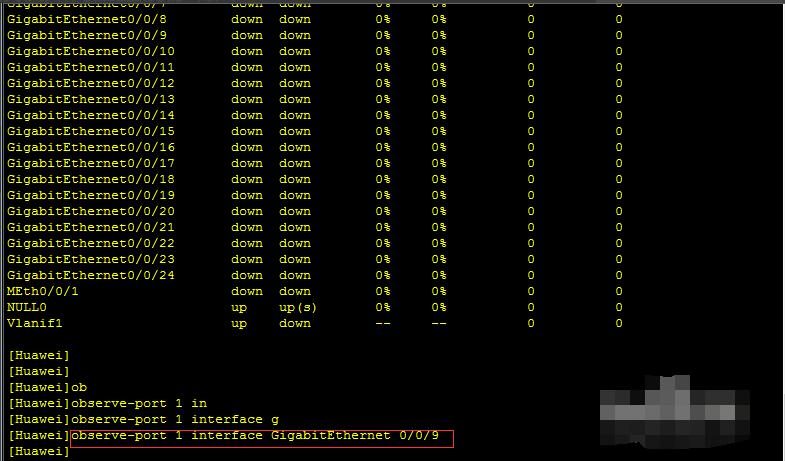Image resolution: width=785 pixels, height=461 pixels.
Task: Click the GigabitEthernet0/0/20 interface name
Action: click(x=91, y=211)
